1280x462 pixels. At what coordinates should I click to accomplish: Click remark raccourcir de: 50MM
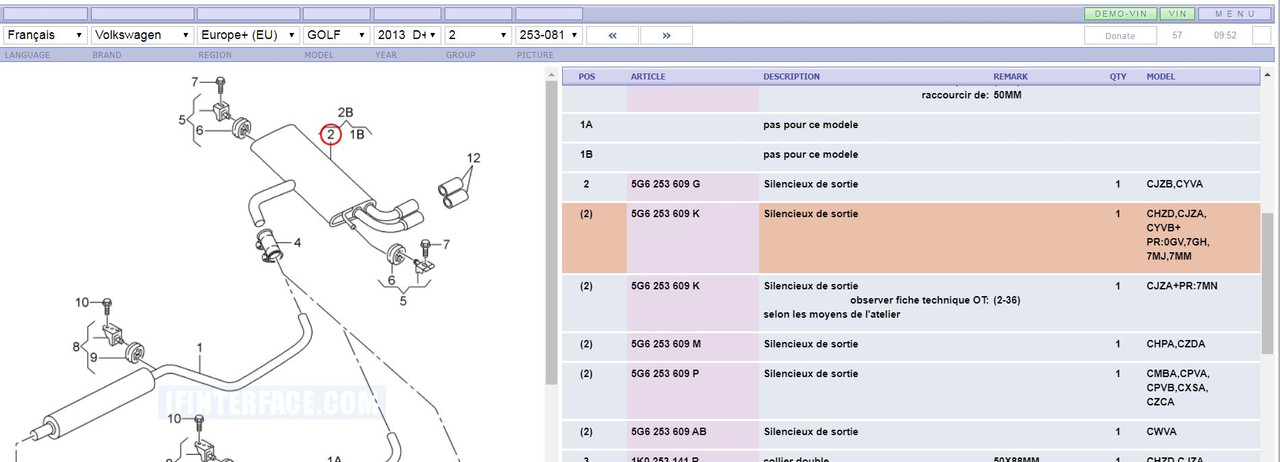pos(971,95)
